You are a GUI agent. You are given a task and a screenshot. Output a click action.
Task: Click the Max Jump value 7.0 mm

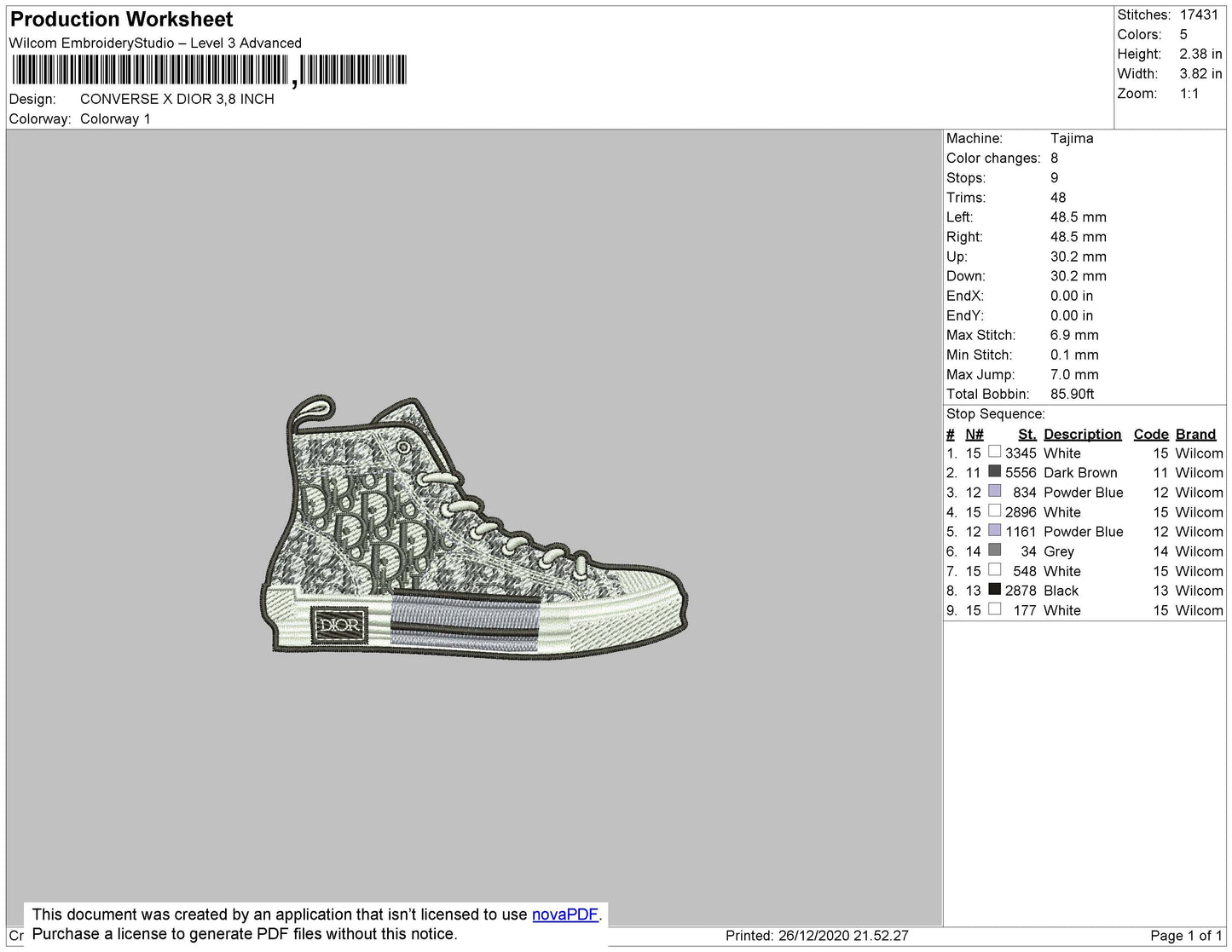tap(1074, 374)
